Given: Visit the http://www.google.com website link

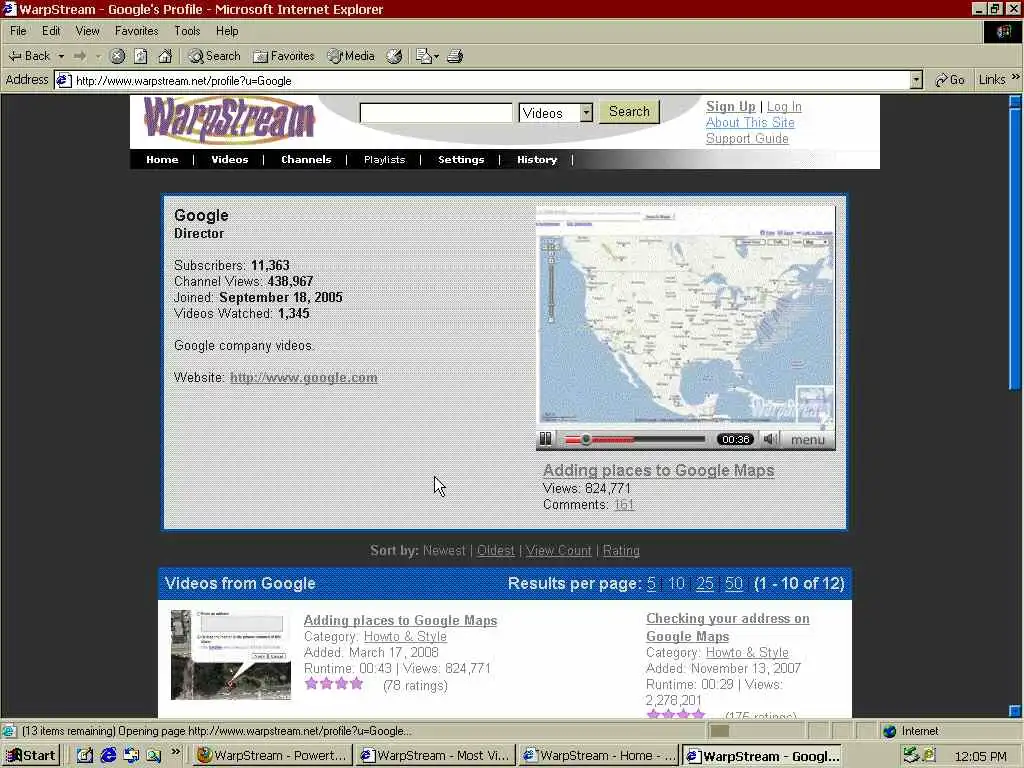Looking at the screenshot, I should tap(304, 377).
